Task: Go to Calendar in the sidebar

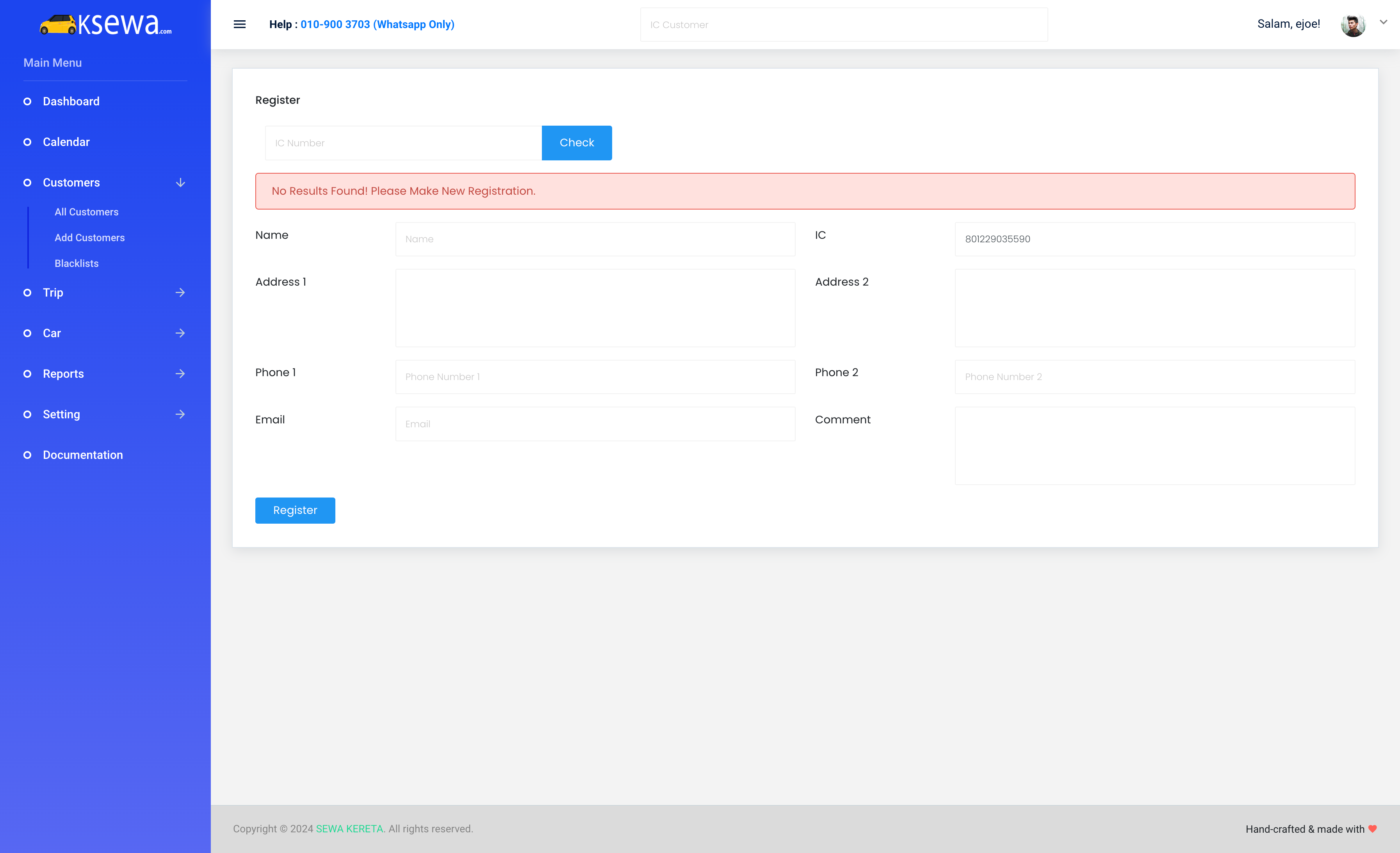Action: [66, 142]
